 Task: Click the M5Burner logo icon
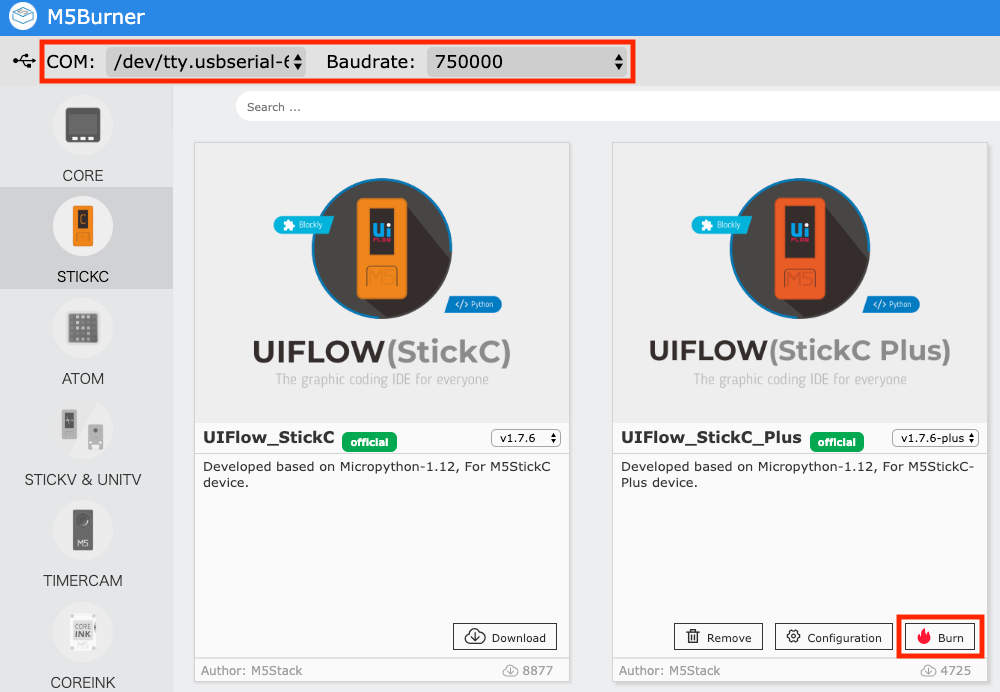(x=23, y=16)
